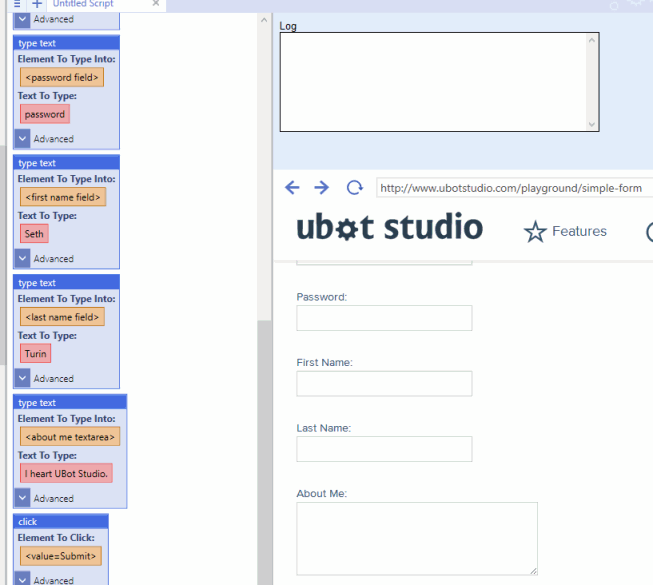Go back in the browser
This screenshot has width=653, height=585.
coord(292,187)
